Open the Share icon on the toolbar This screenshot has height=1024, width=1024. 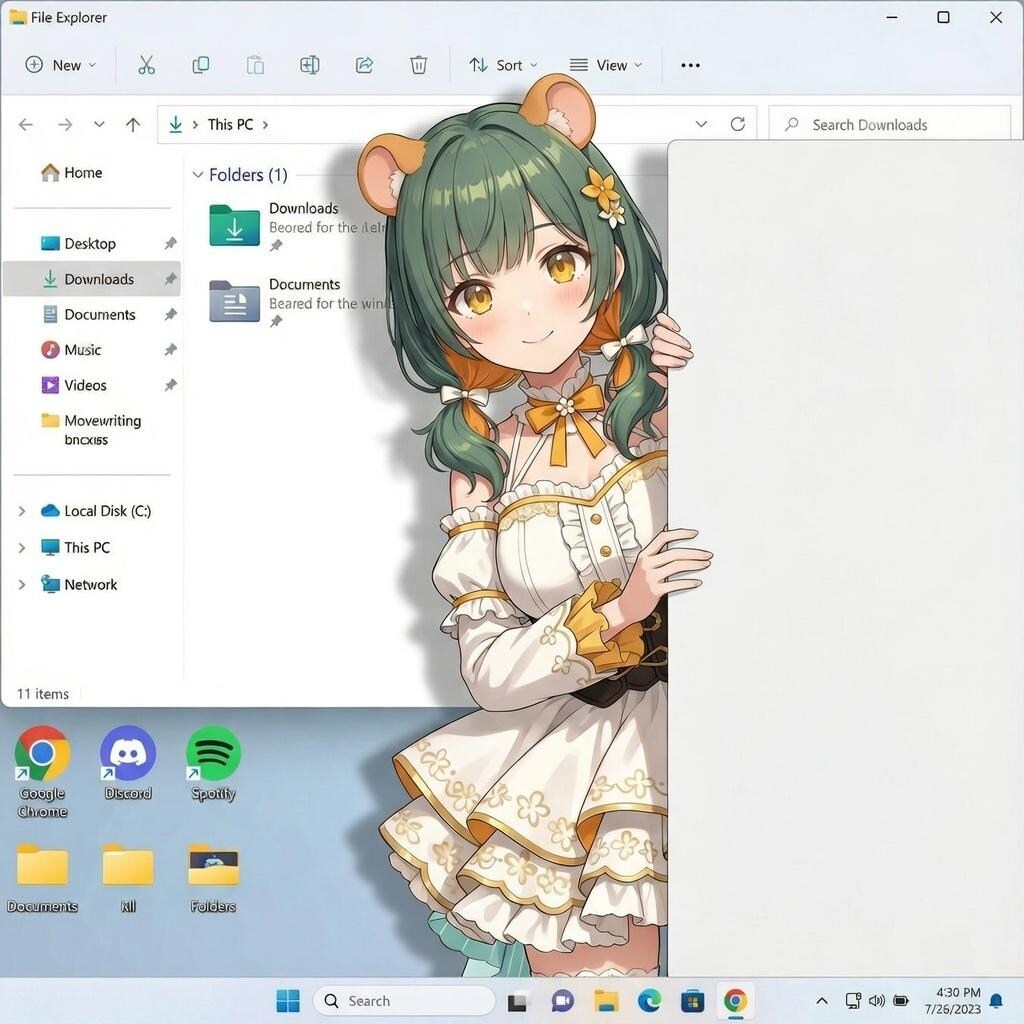(364, 64)
